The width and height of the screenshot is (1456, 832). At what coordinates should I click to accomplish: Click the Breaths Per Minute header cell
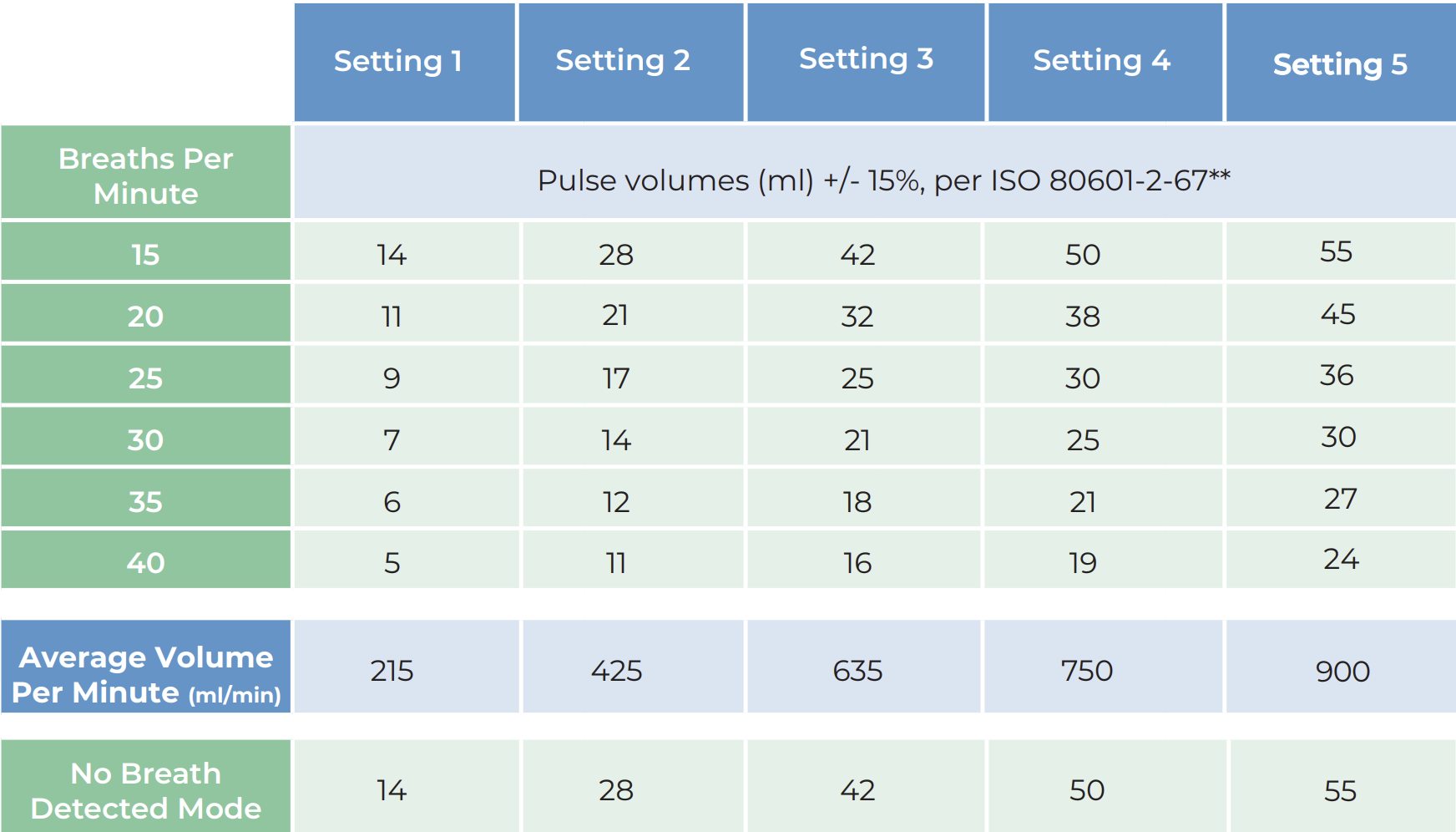[x=146, y=175]
